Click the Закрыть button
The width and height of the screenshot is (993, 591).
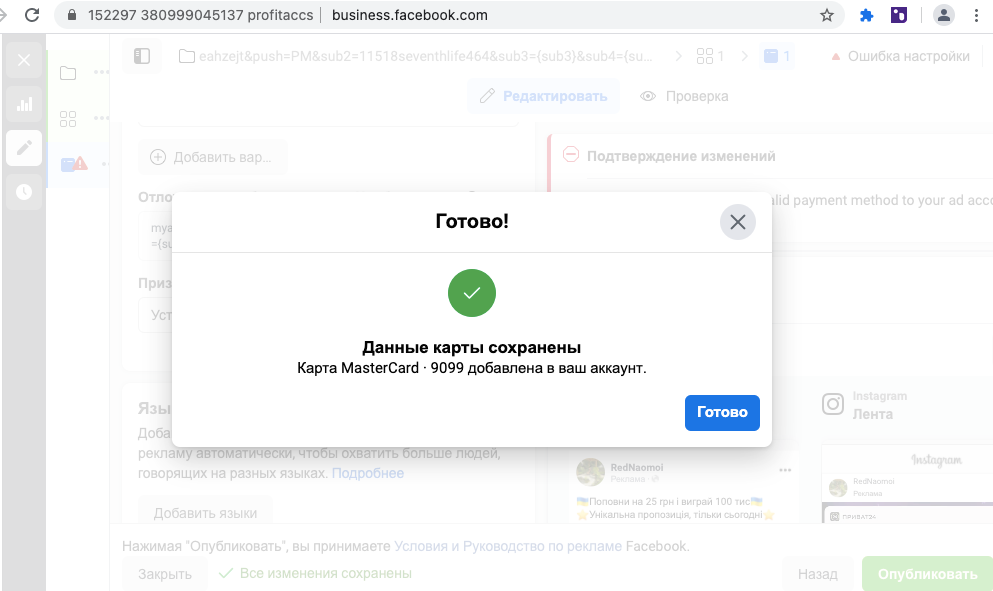(x=165, y=574)
